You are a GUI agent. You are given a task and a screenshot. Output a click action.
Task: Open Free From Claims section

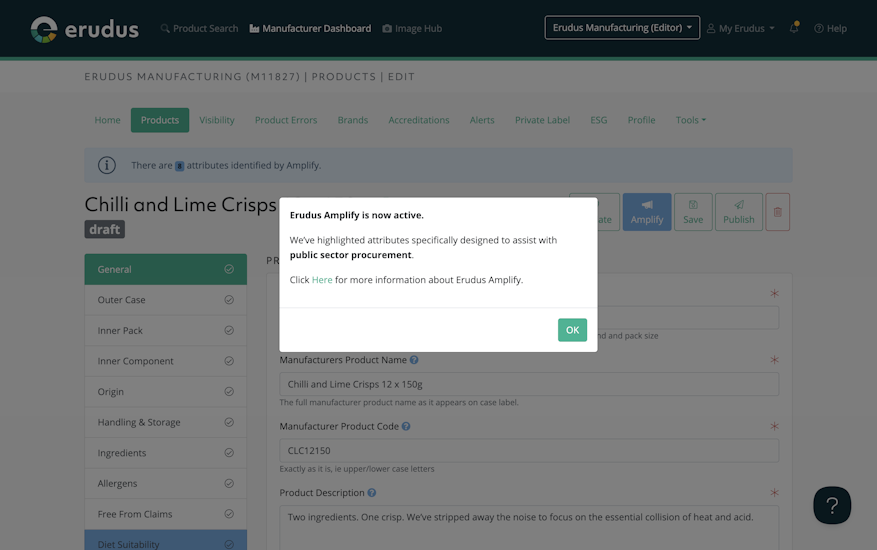point(166,514)
